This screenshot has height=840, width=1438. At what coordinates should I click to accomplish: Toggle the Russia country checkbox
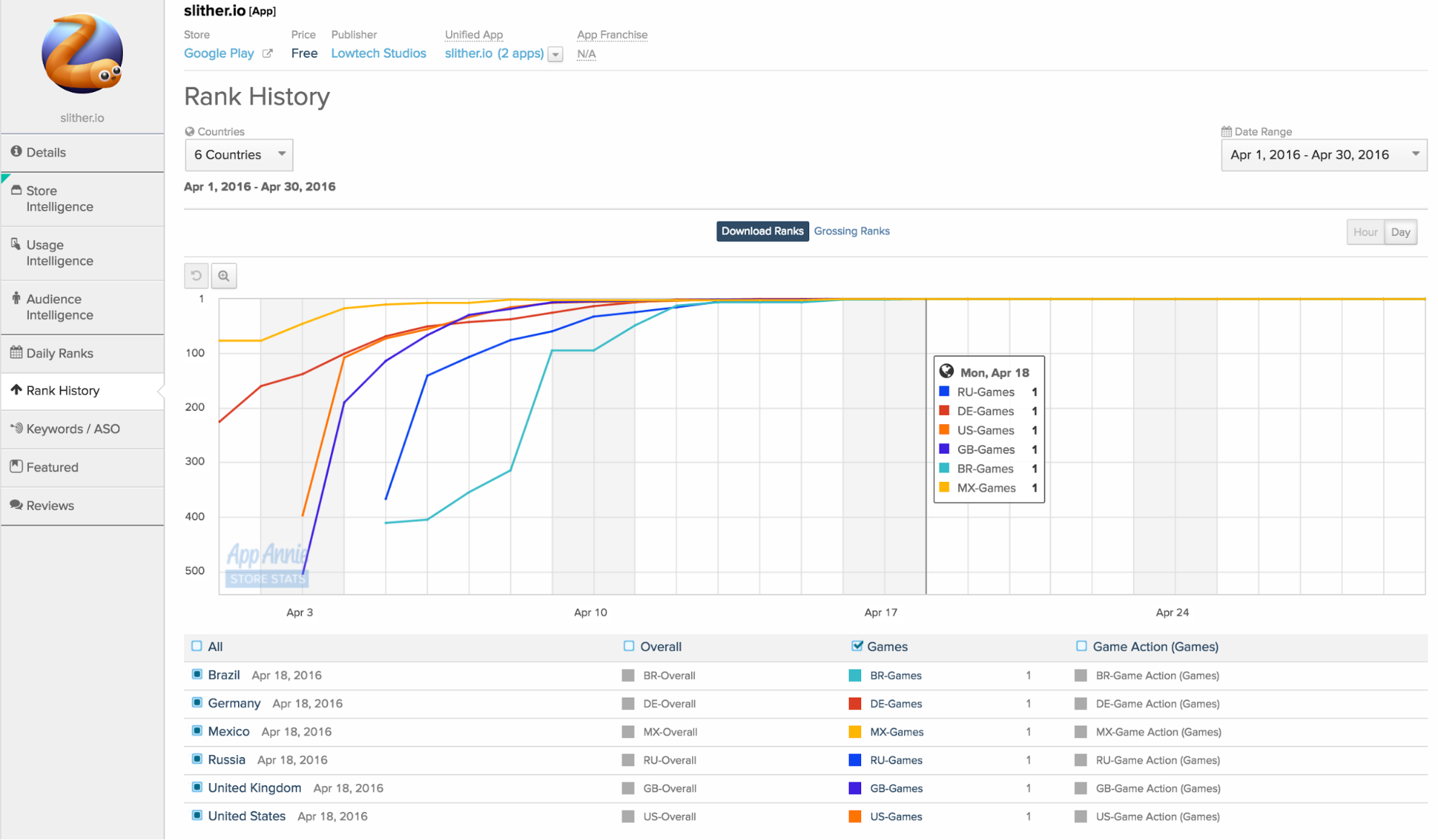[x=196, y=759]
